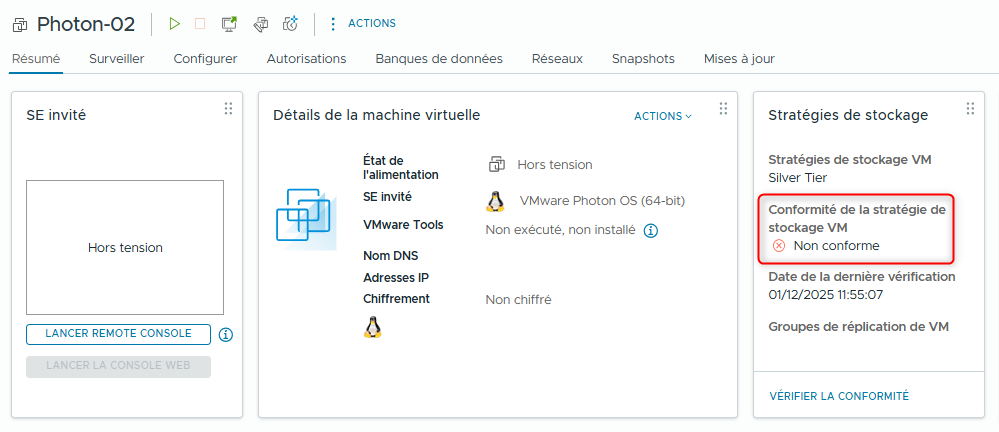Click the VM icon beside Photon-02 title
Viewport: 999px width, 432px height.
pyautogui.click(x=20, y=25)
